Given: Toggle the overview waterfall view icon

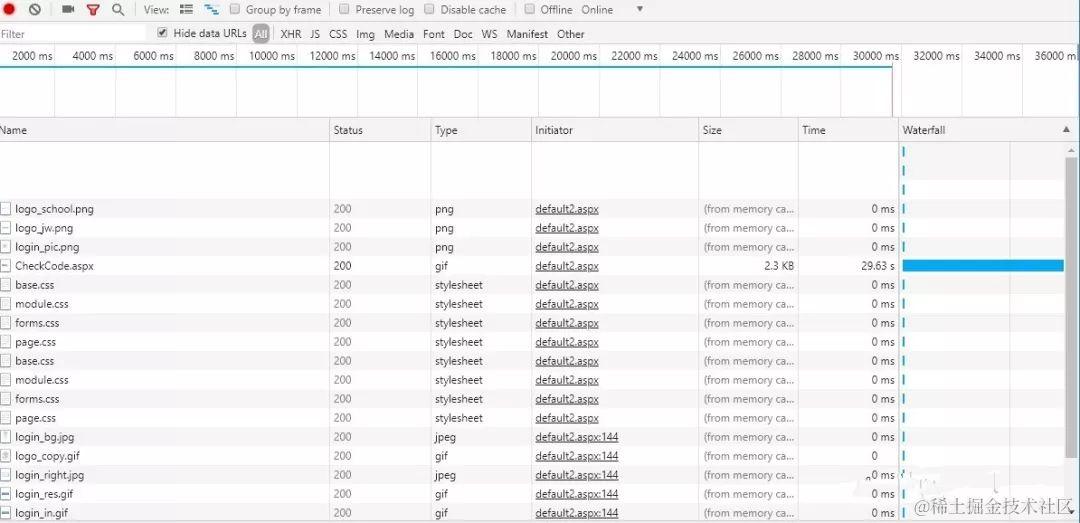Looking at the screenshot, I should coord(211,10).
